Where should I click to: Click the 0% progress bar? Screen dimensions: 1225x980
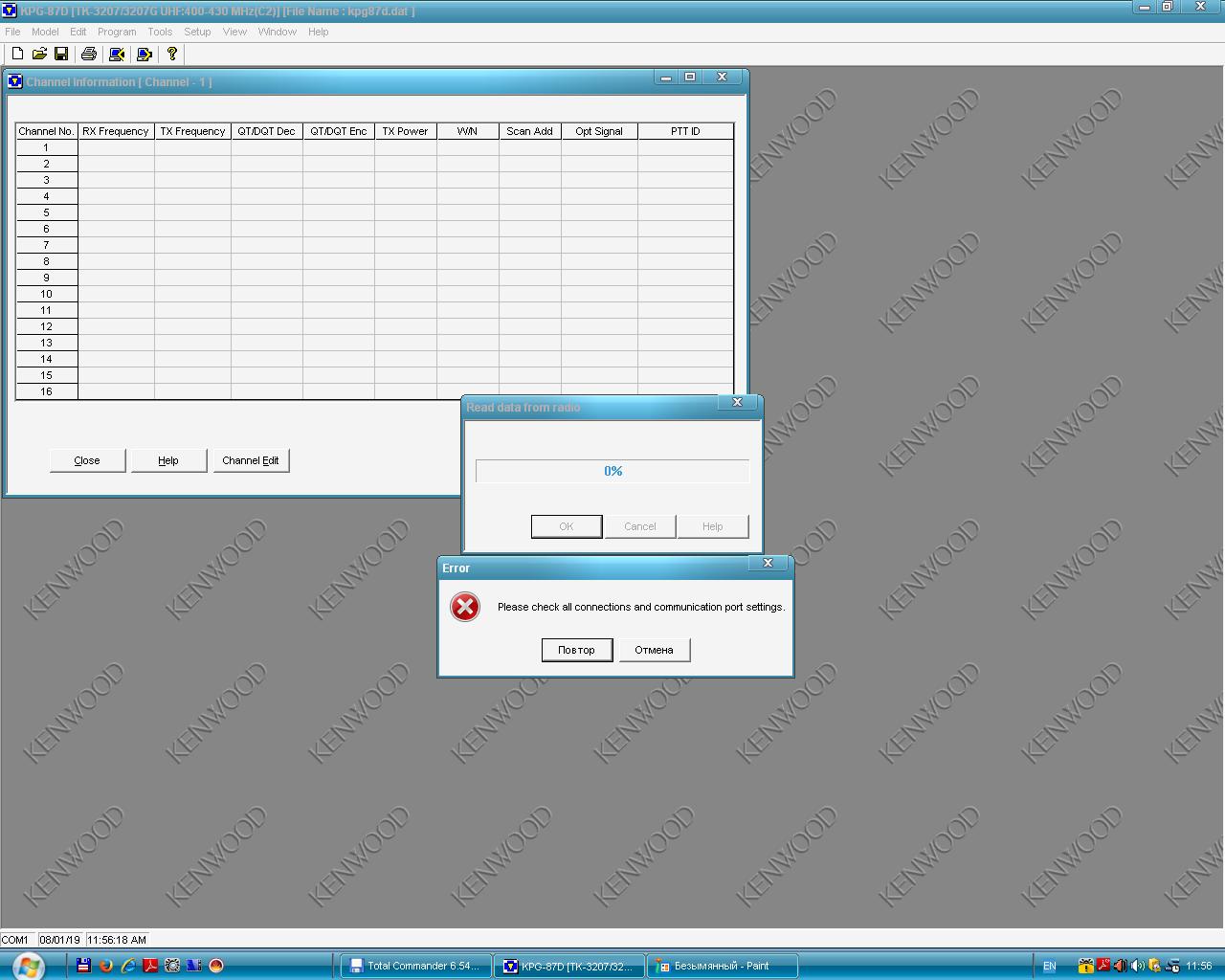pyautogui.click(x=612, y=471)
